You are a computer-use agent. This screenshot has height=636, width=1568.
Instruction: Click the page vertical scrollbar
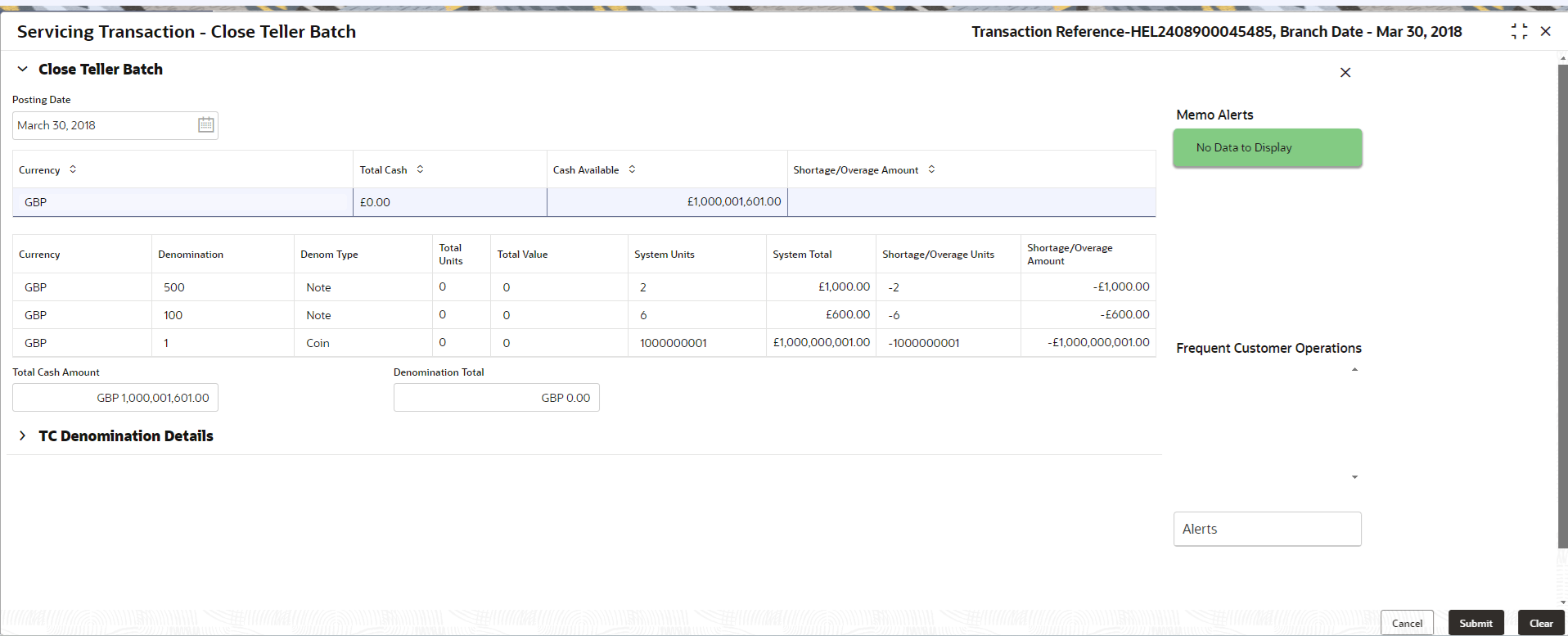[1562, 307]
